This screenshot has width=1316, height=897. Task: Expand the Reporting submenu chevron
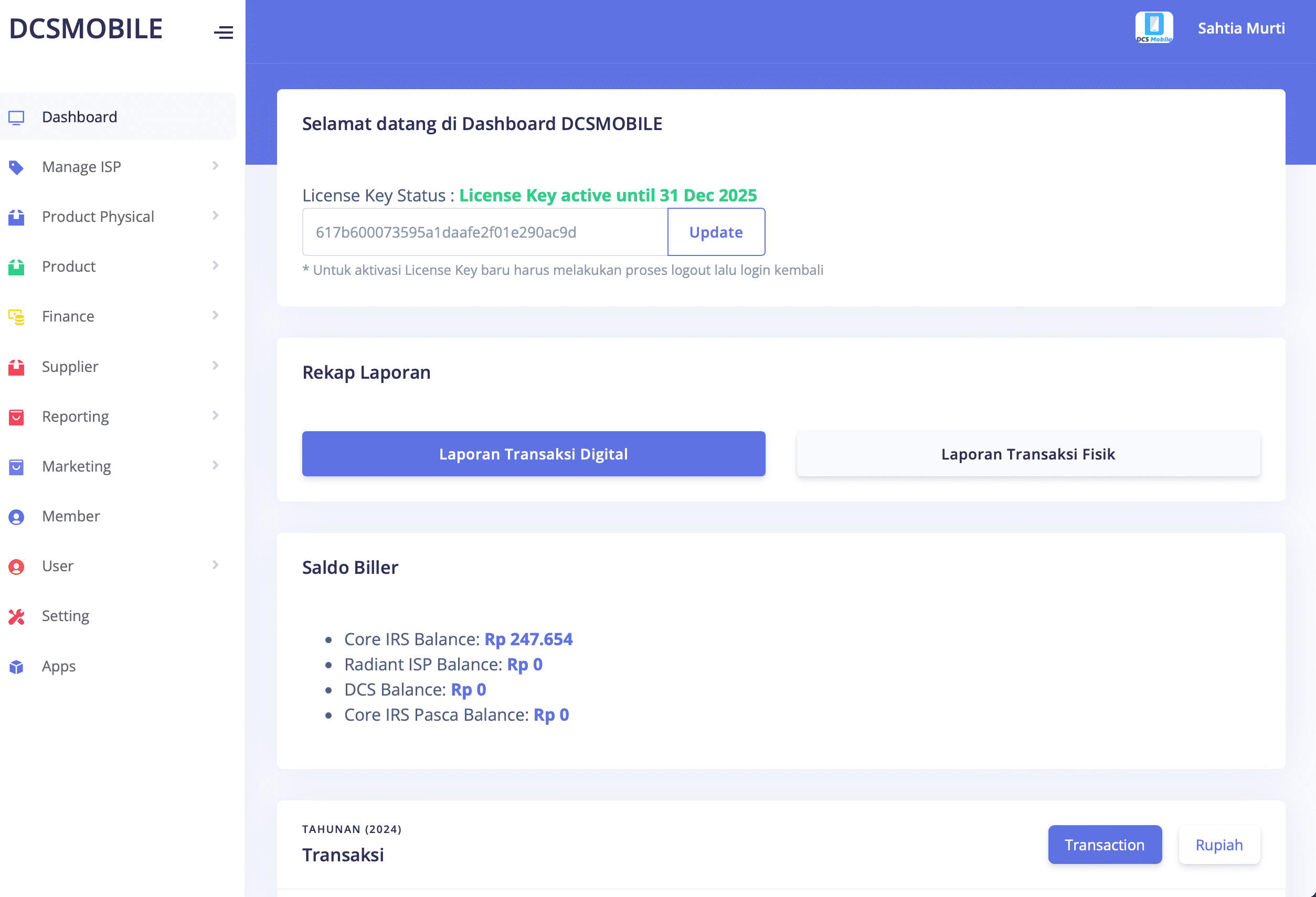click(x=215, y=415)
